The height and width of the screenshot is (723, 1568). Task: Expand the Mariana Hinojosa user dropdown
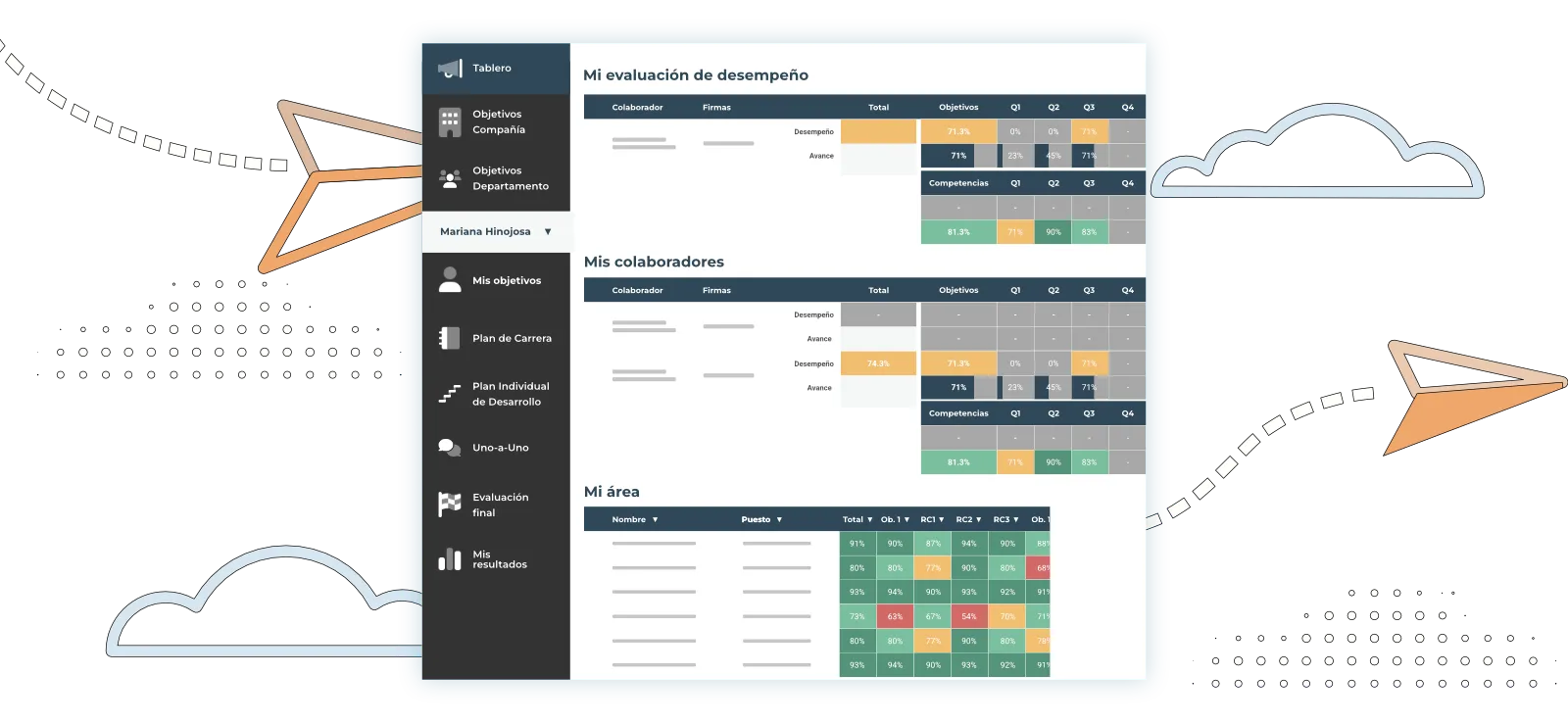(x=548, y=232)
